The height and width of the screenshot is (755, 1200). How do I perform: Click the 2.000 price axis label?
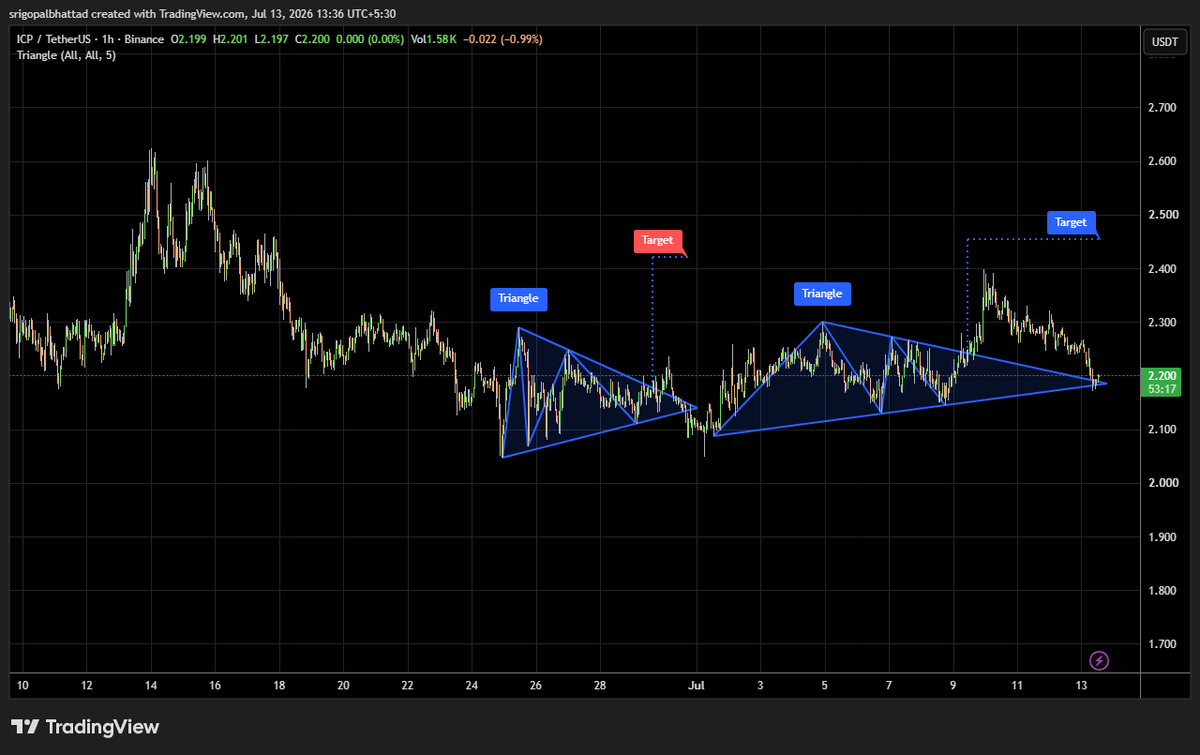[x=1161, y=484]
